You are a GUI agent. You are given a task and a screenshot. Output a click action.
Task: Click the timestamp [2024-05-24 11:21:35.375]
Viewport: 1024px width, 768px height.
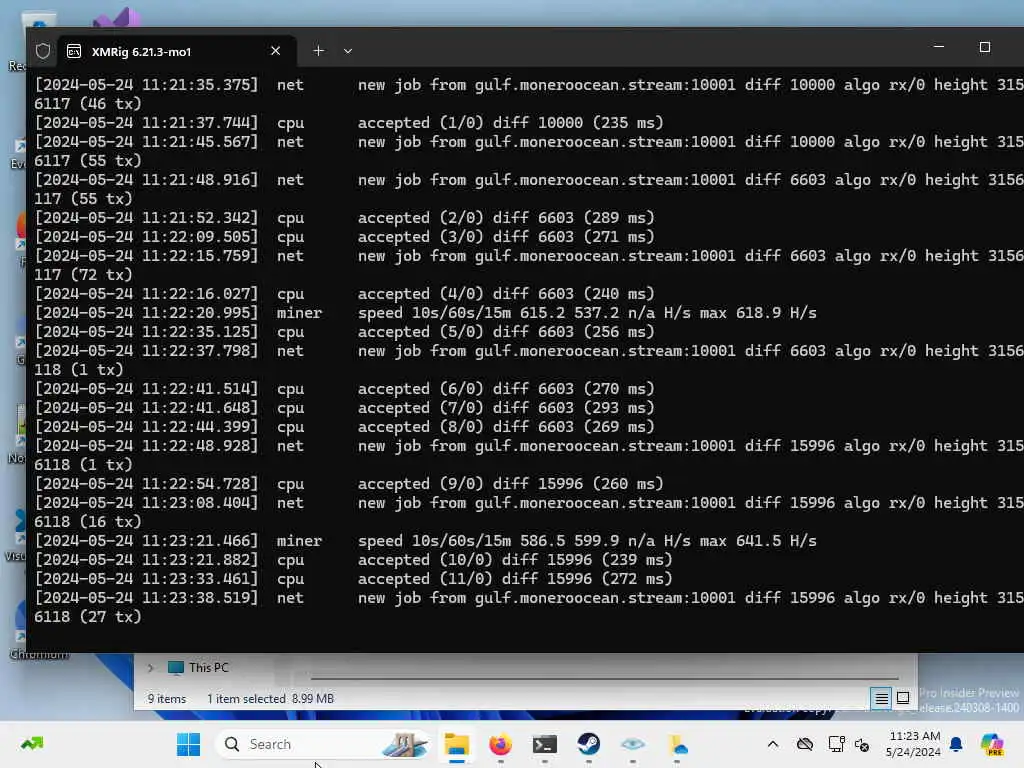point(146,85)
